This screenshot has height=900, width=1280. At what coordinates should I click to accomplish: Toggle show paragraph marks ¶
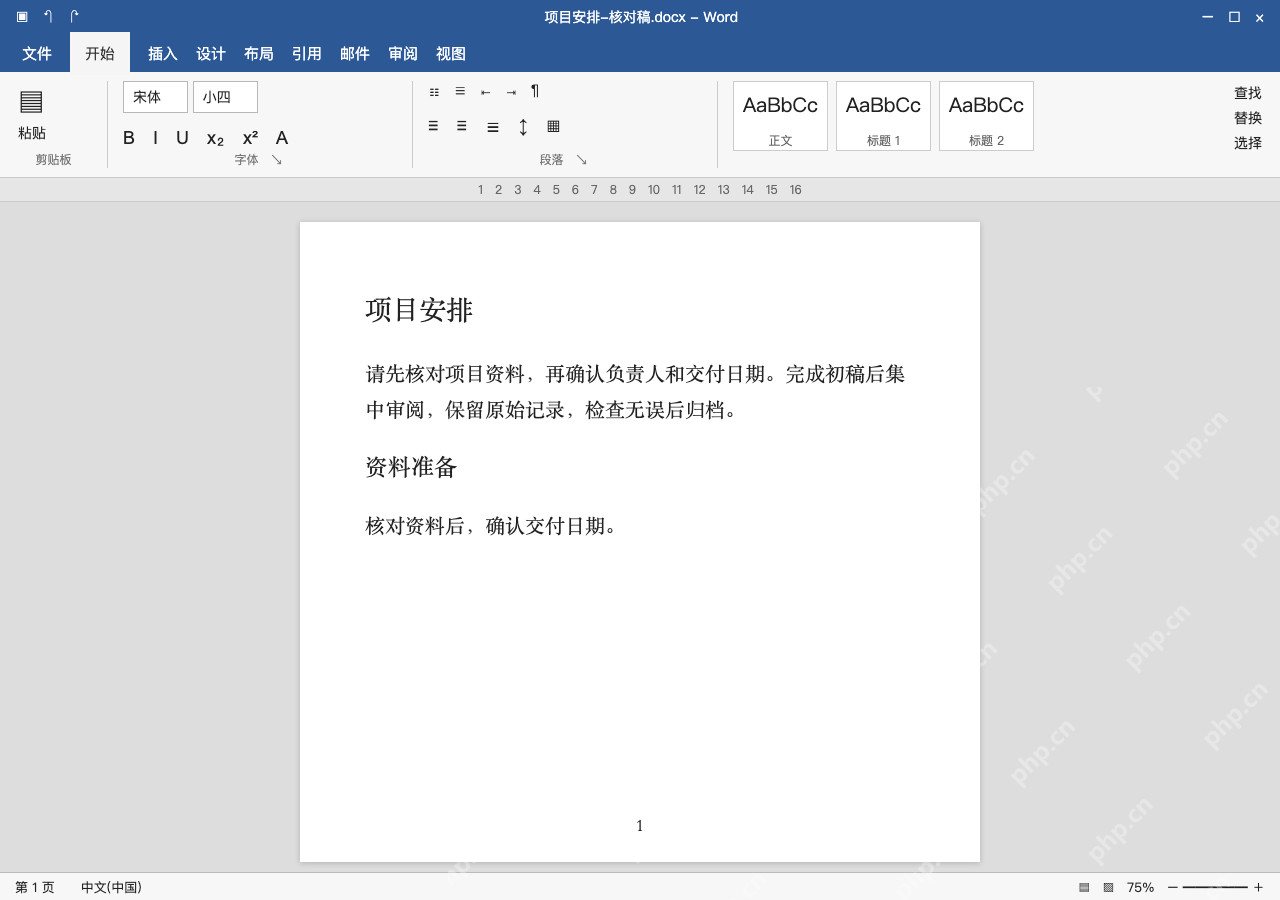(535, 91)
